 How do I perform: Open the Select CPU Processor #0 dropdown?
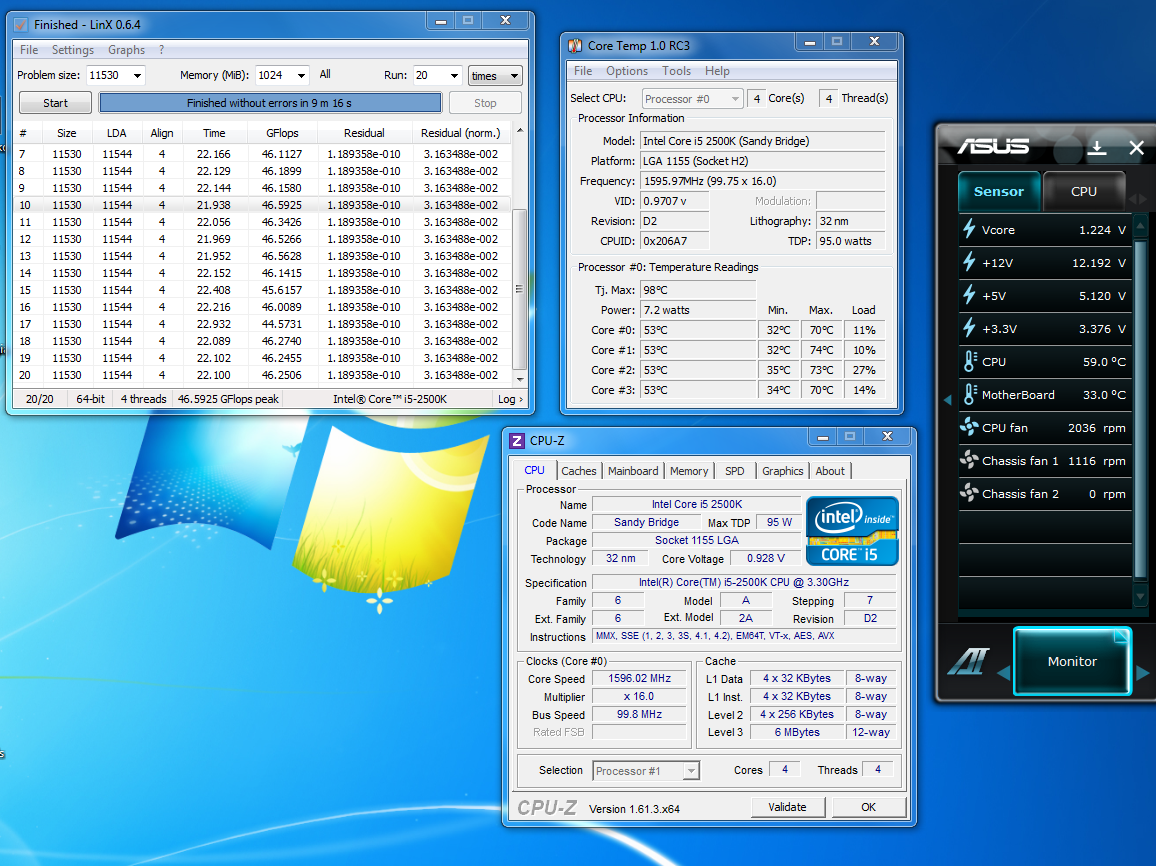[x=692, y=99]
